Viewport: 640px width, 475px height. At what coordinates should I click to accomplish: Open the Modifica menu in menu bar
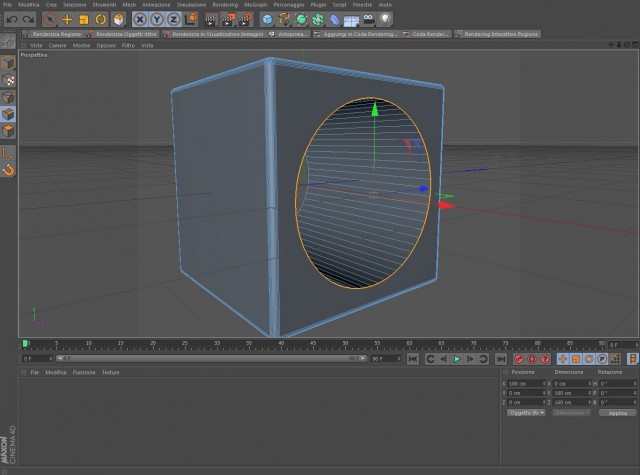coord(29,5)
